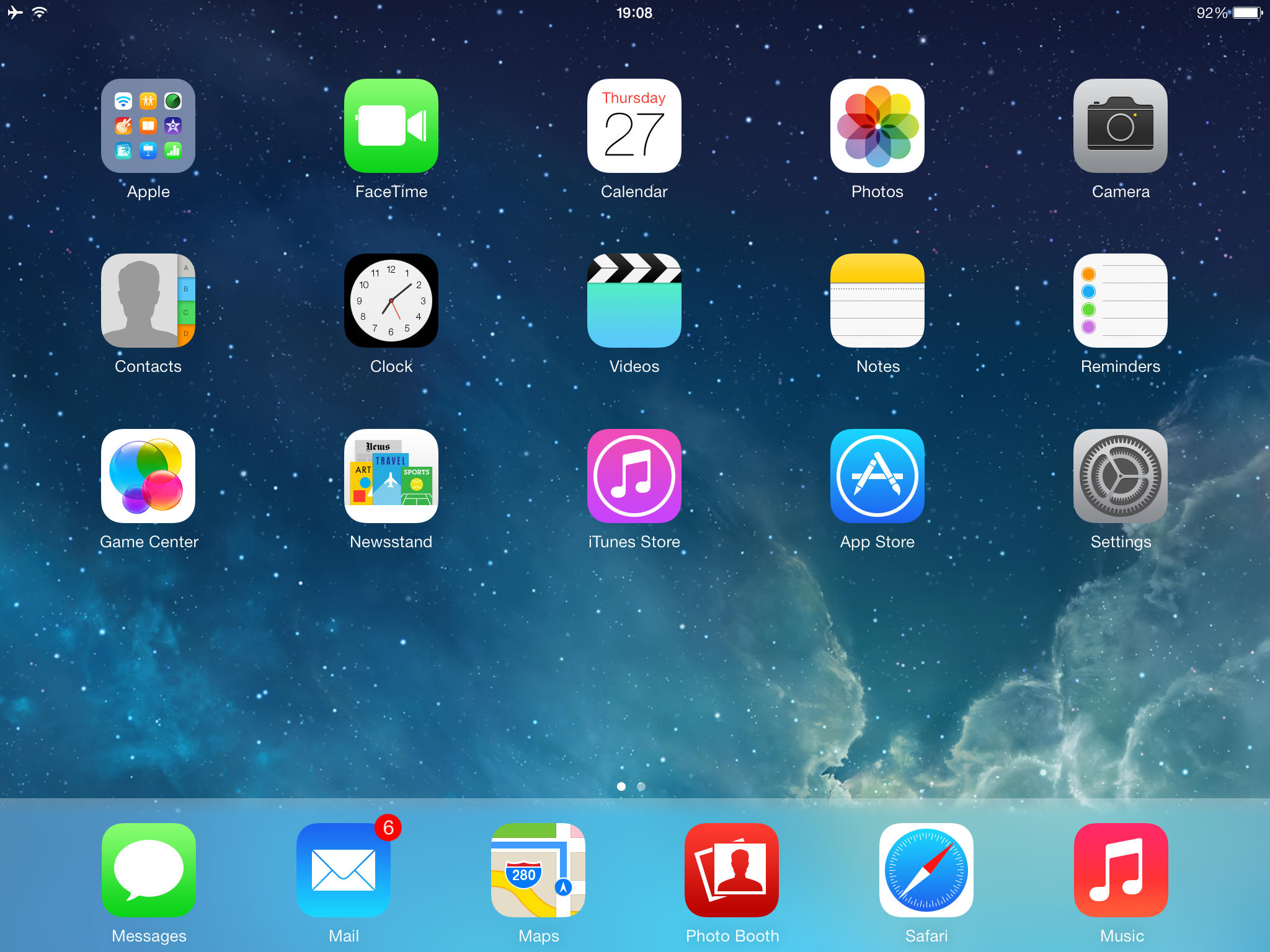The height and width of the screenshot is (952, 1270).
Task: Launch Game Center
Action: click(x=148, y=476)
